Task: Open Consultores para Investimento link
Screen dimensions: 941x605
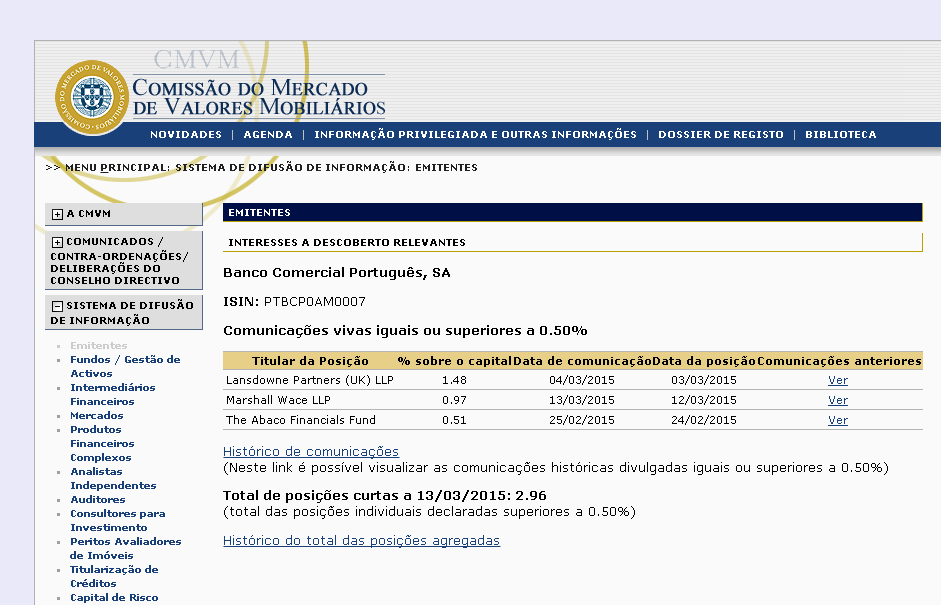Action: 118,520
